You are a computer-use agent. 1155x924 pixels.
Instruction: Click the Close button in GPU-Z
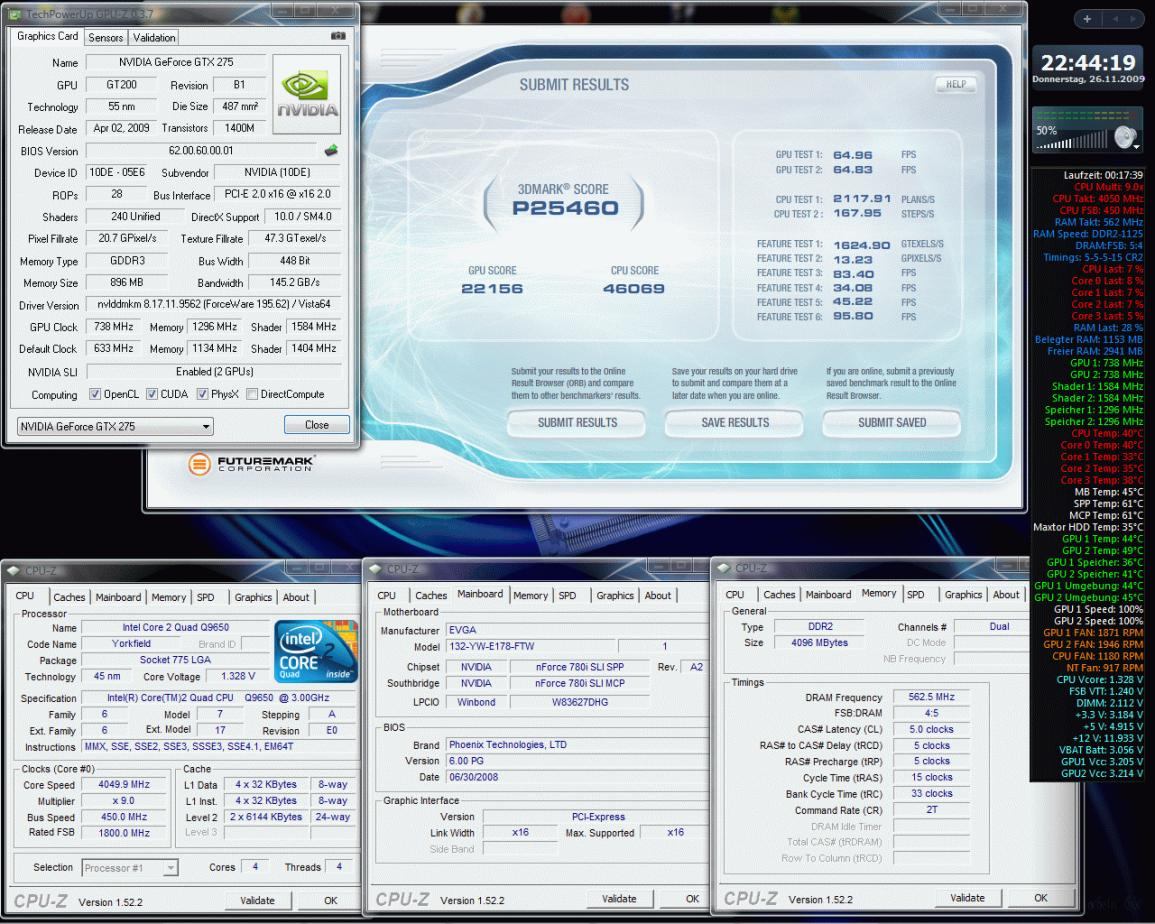pyautogui.click(x=317, y=424)
